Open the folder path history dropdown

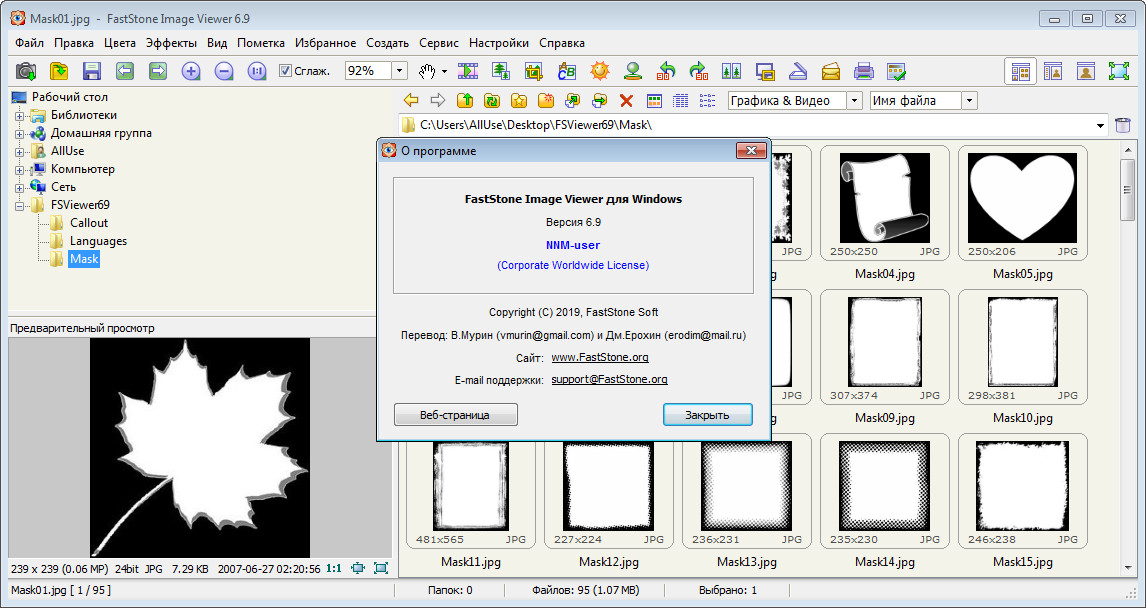[1101, 125]
